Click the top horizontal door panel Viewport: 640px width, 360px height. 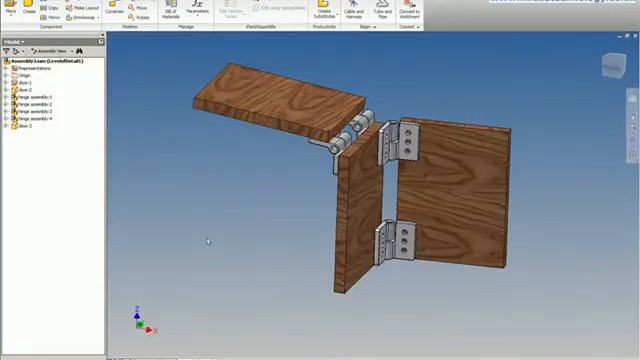[x=279, y=102]
